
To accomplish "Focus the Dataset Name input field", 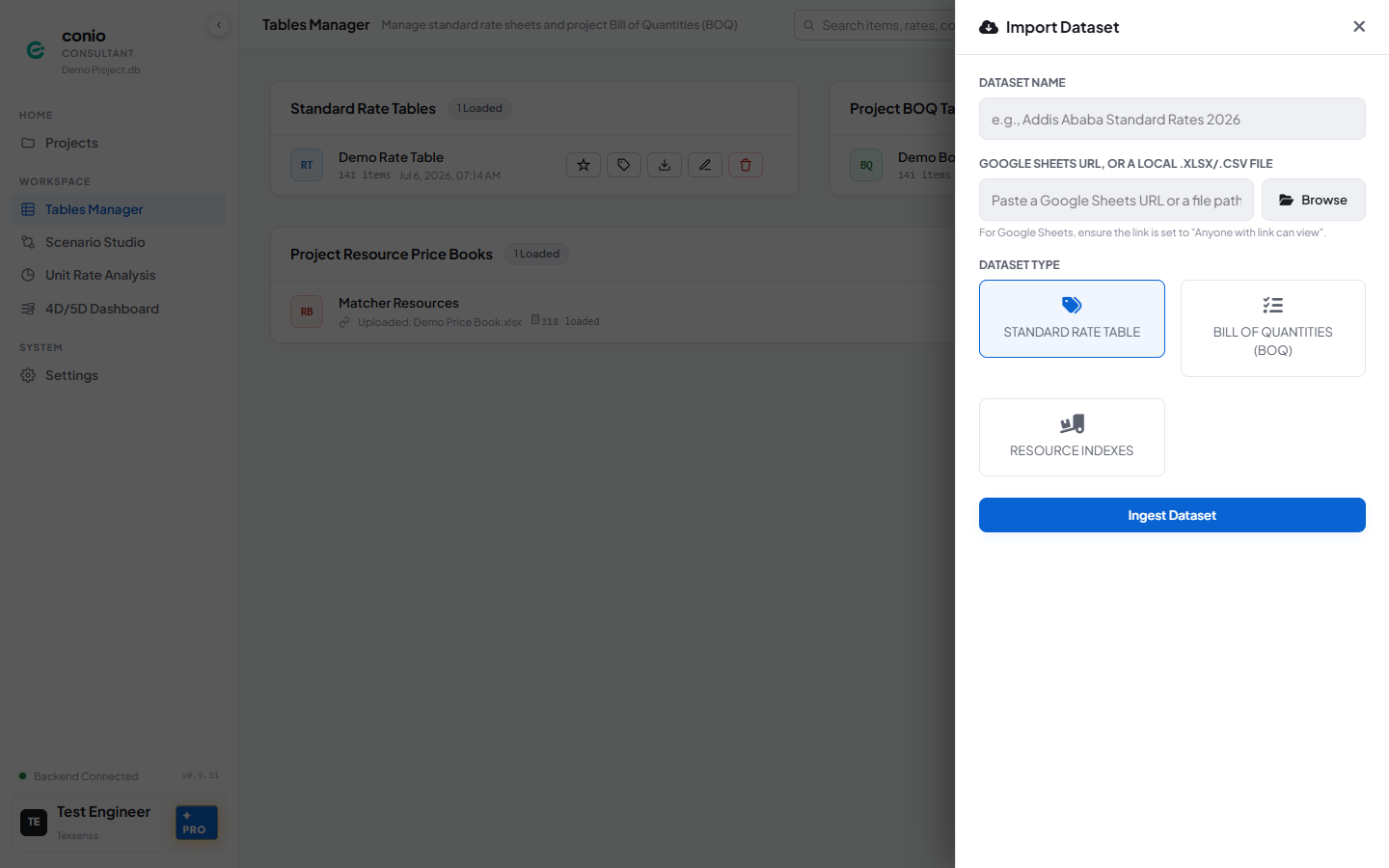I will 1172,119.
